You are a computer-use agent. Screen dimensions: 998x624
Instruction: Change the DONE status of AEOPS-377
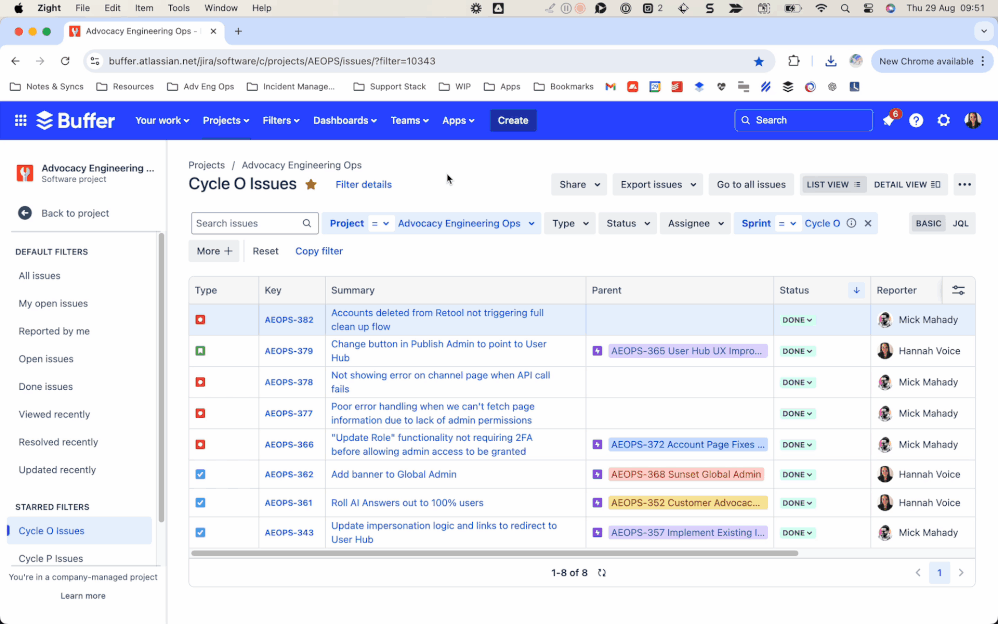pyautogui.click(x=797, y=414)
